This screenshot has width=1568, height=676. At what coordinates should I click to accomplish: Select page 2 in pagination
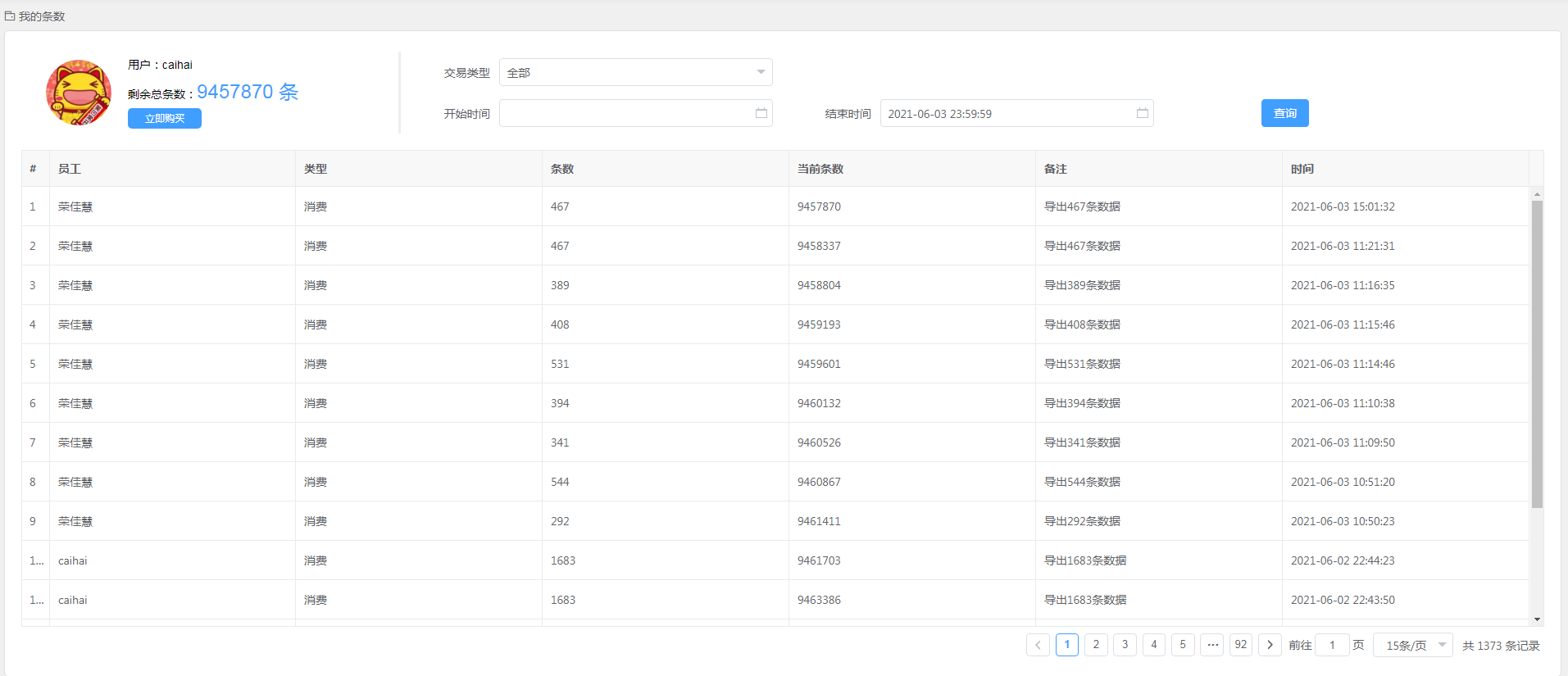pyautogui.click(x=1096, y=645)
